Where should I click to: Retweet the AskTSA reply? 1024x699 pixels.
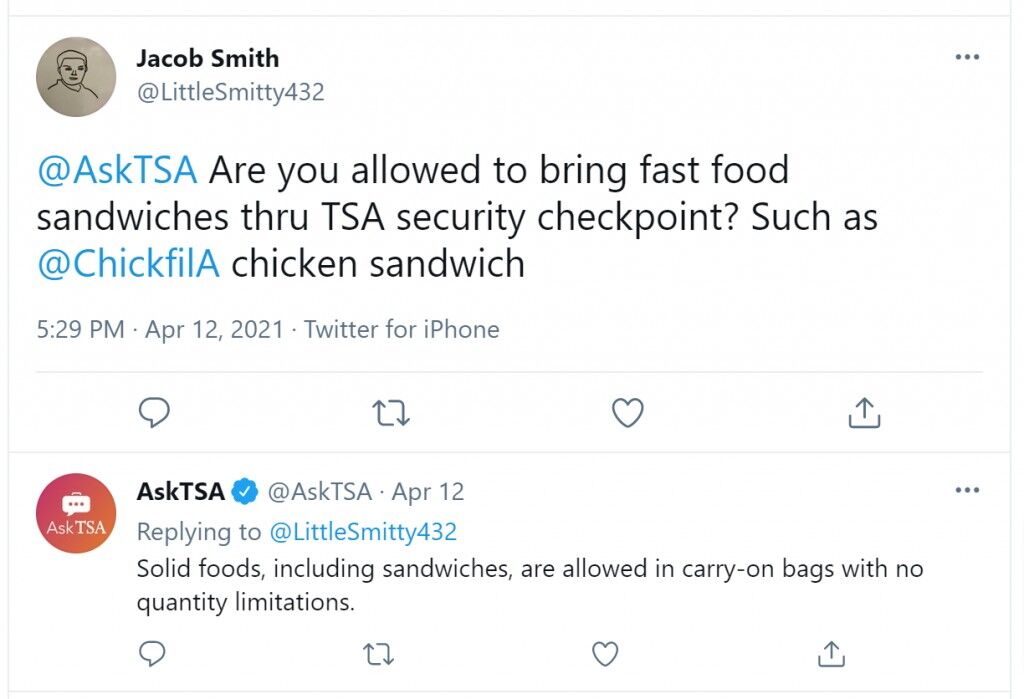click(378, 654)
